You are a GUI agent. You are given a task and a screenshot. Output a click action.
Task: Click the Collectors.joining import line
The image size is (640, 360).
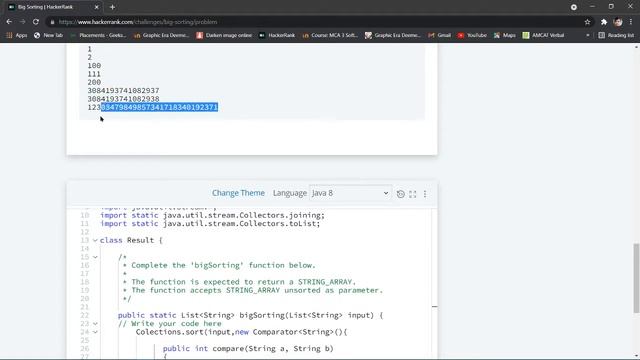[213, 215]
